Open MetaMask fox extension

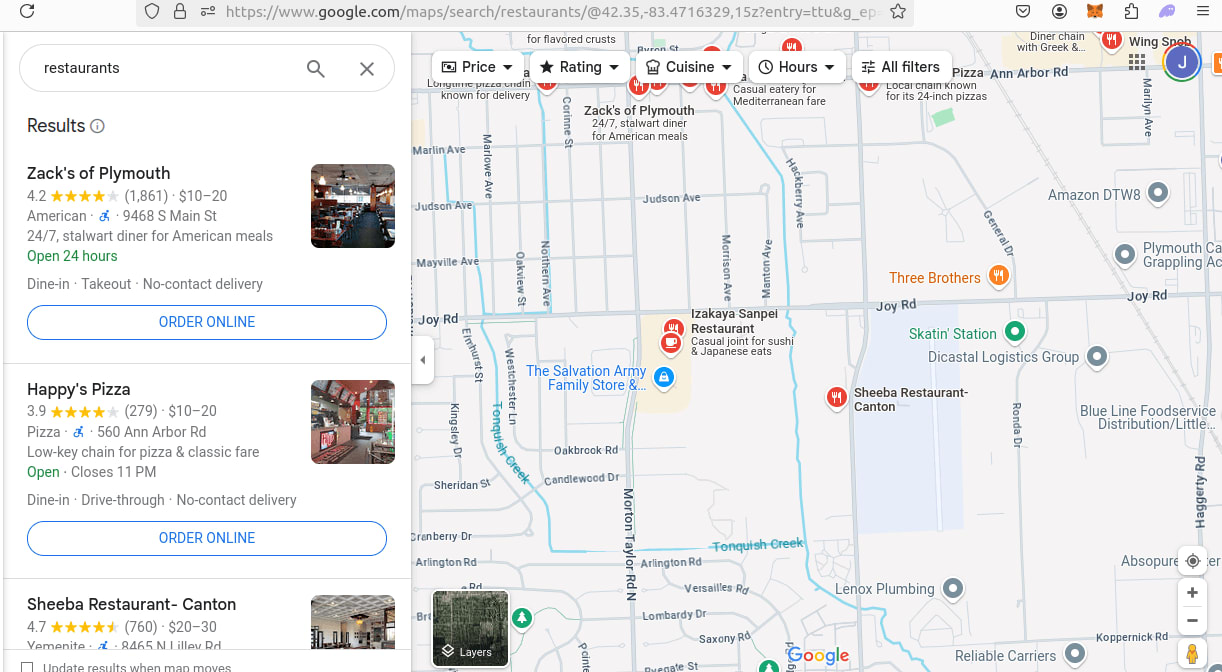(x=1095, y=11)
